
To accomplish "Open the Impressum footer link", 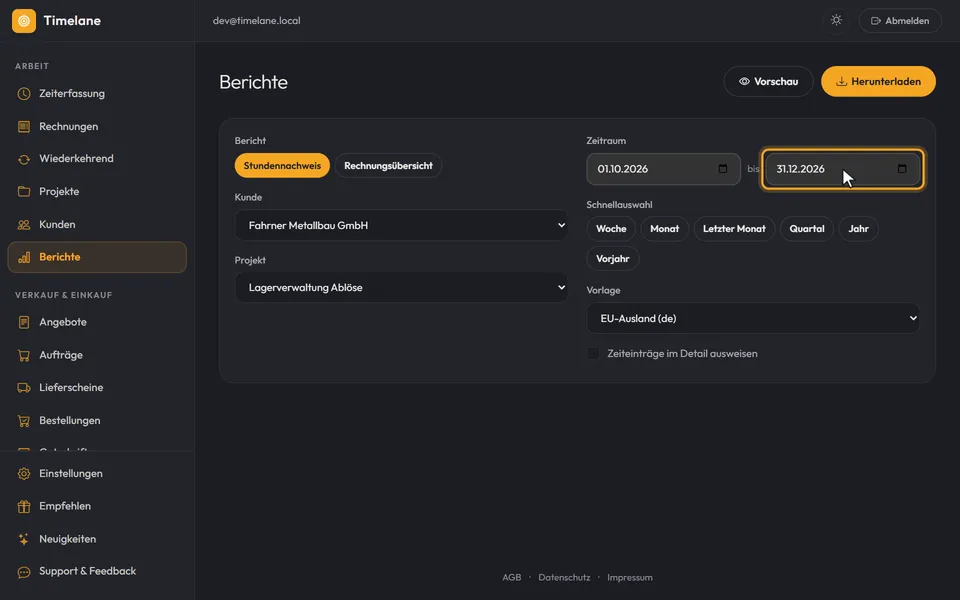I will (630, 577).
